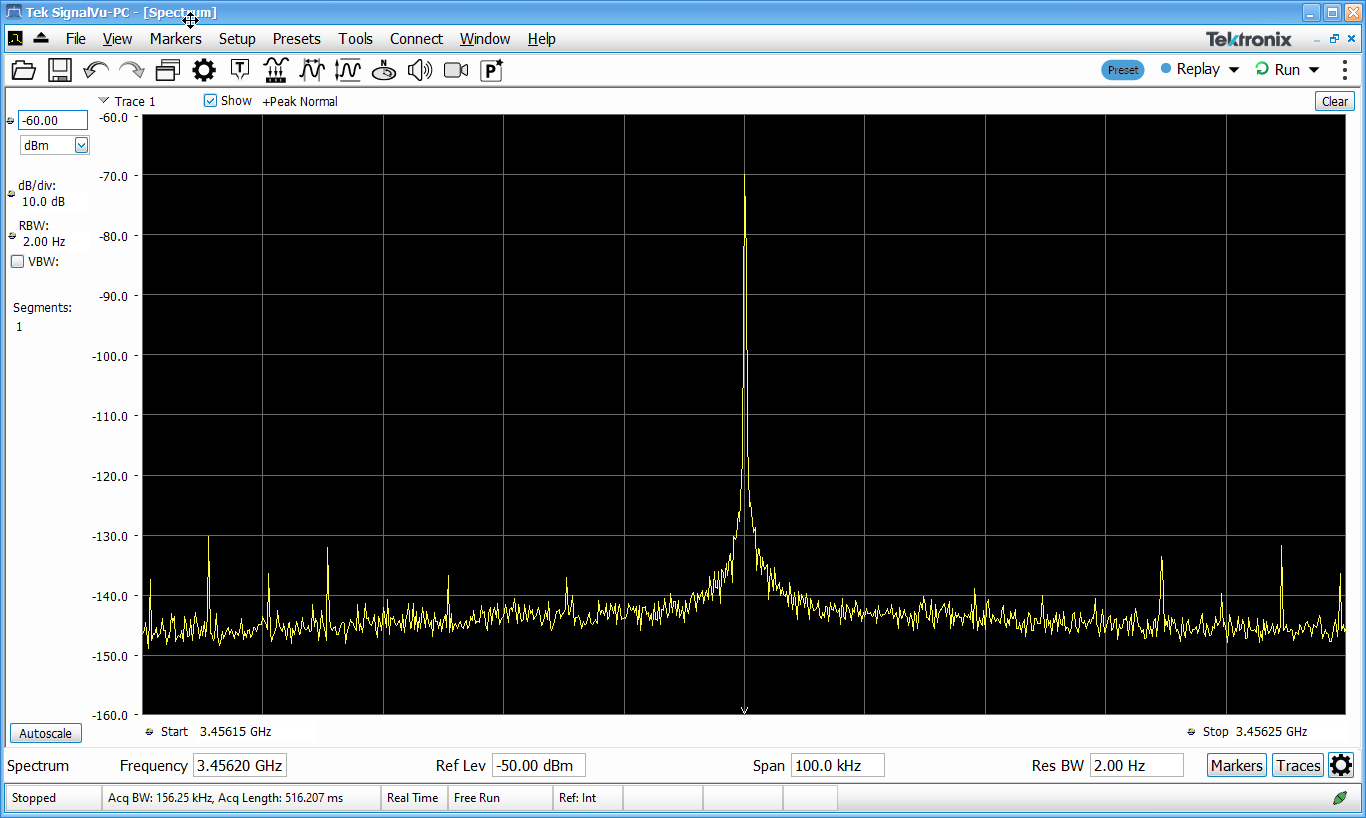Click the blue Preset button
The width and height of the screenshot is (1366, 818).
pos(1123,70)
